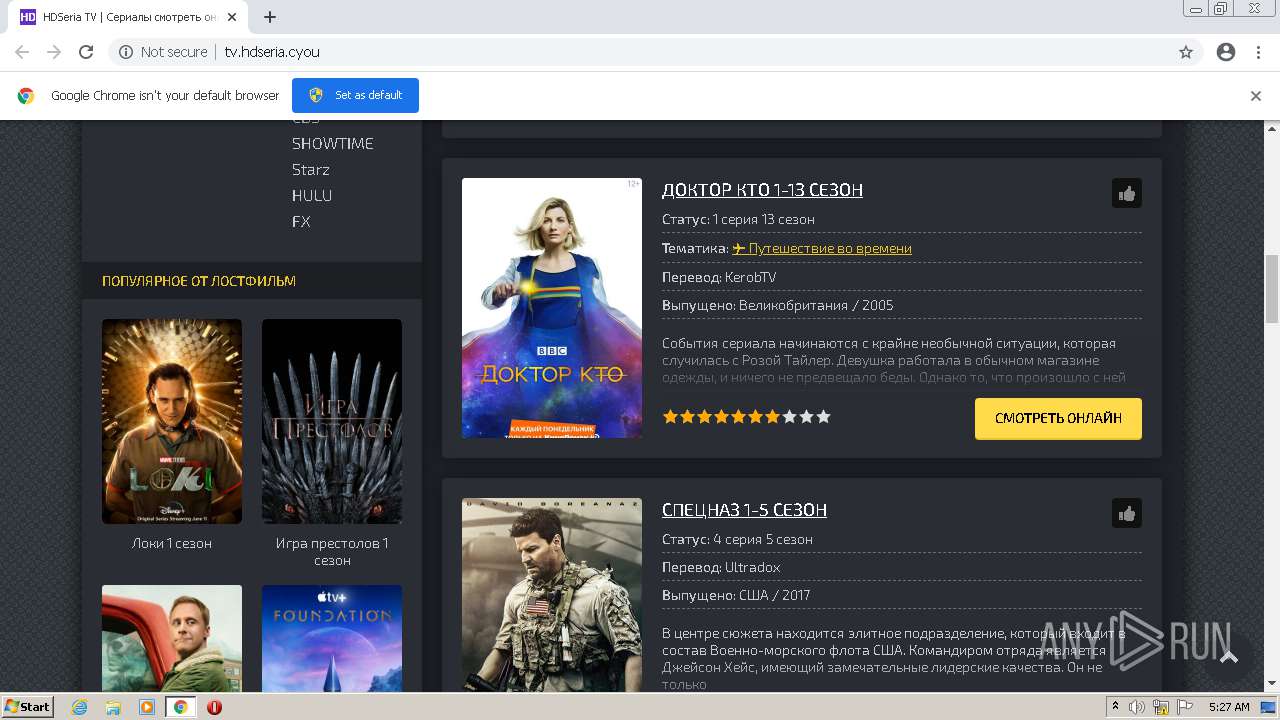Viewport: 1280px width, 720px height.
Task: Open File Explorer from the taskbar
Action: 113,707
